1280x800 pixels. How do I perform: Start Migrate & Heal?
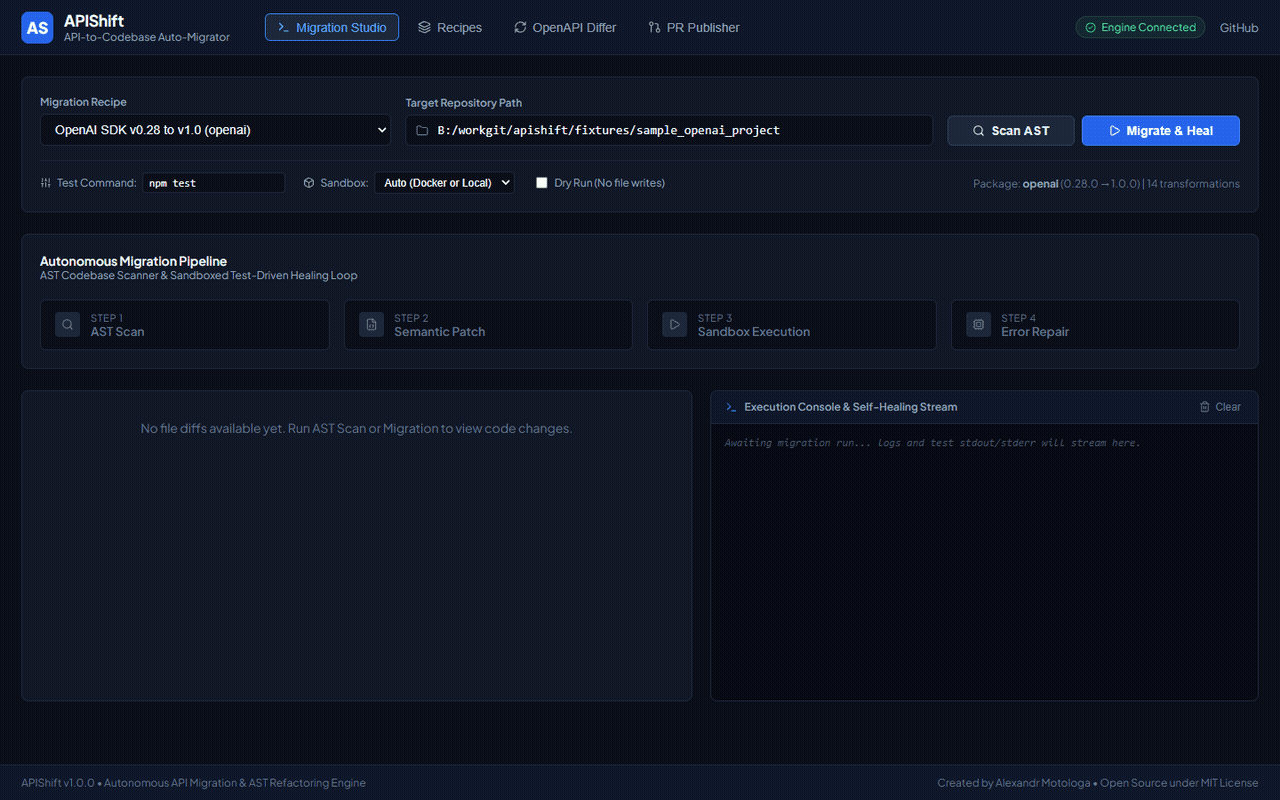[x=1160, y=130]
